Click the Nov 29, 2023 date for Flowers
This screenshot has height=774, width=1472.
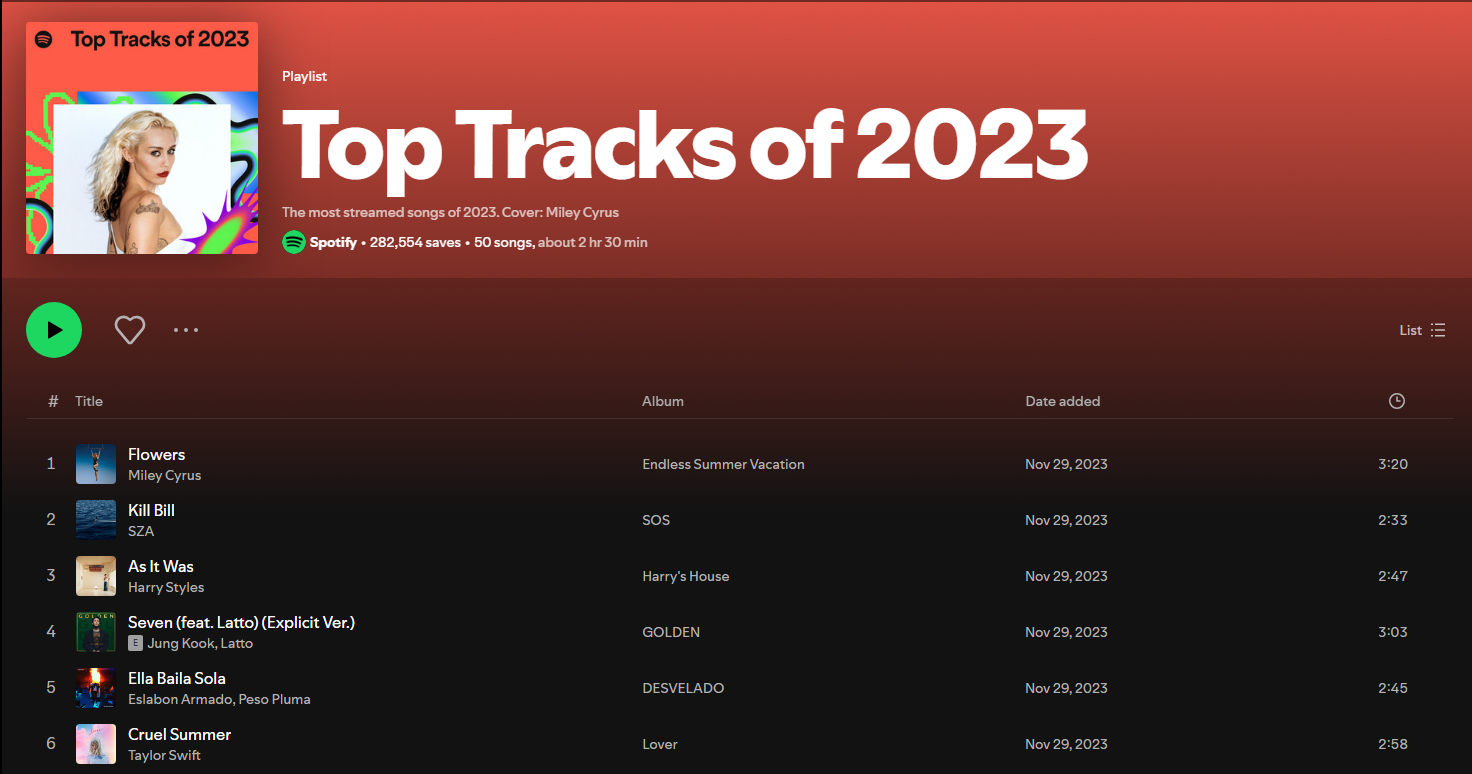1066,464
